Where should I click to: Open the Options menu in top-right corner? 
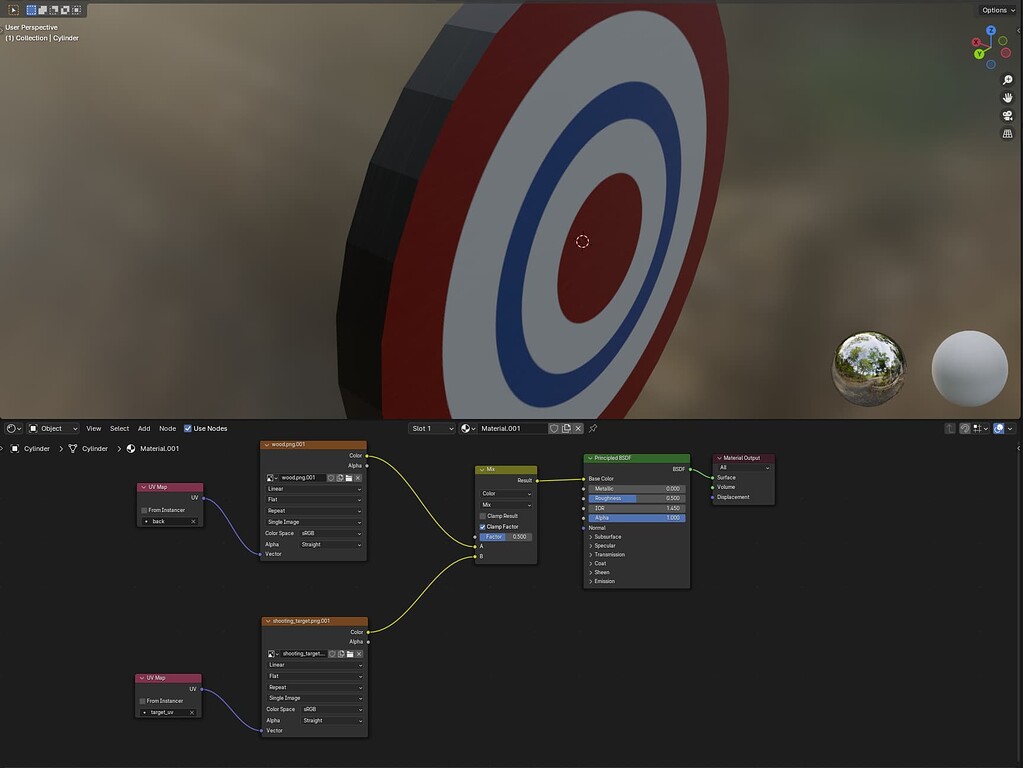(996, 9)
